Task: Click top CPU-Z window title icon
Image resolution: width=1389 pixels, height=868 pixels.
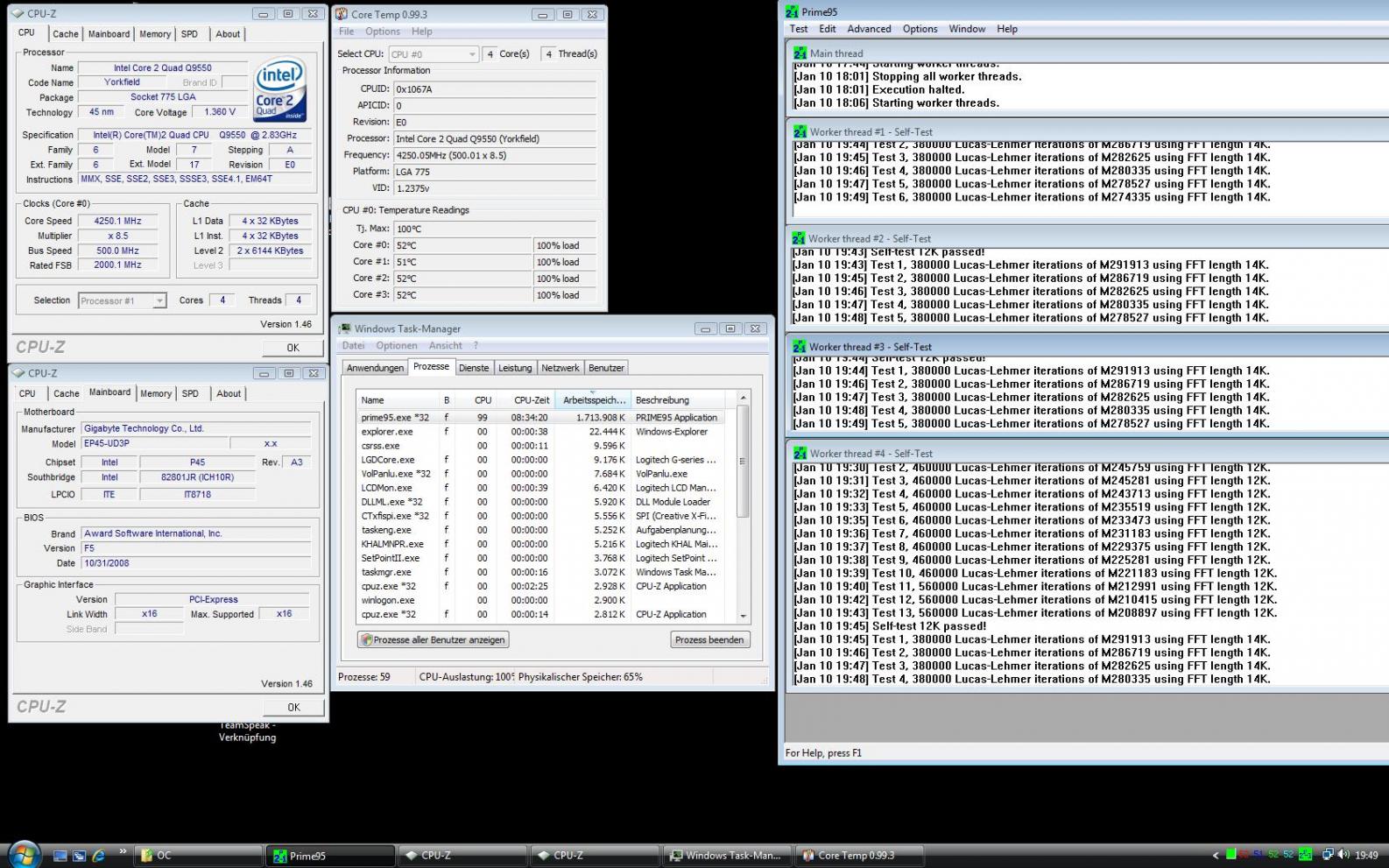Action: coord(18,13)
